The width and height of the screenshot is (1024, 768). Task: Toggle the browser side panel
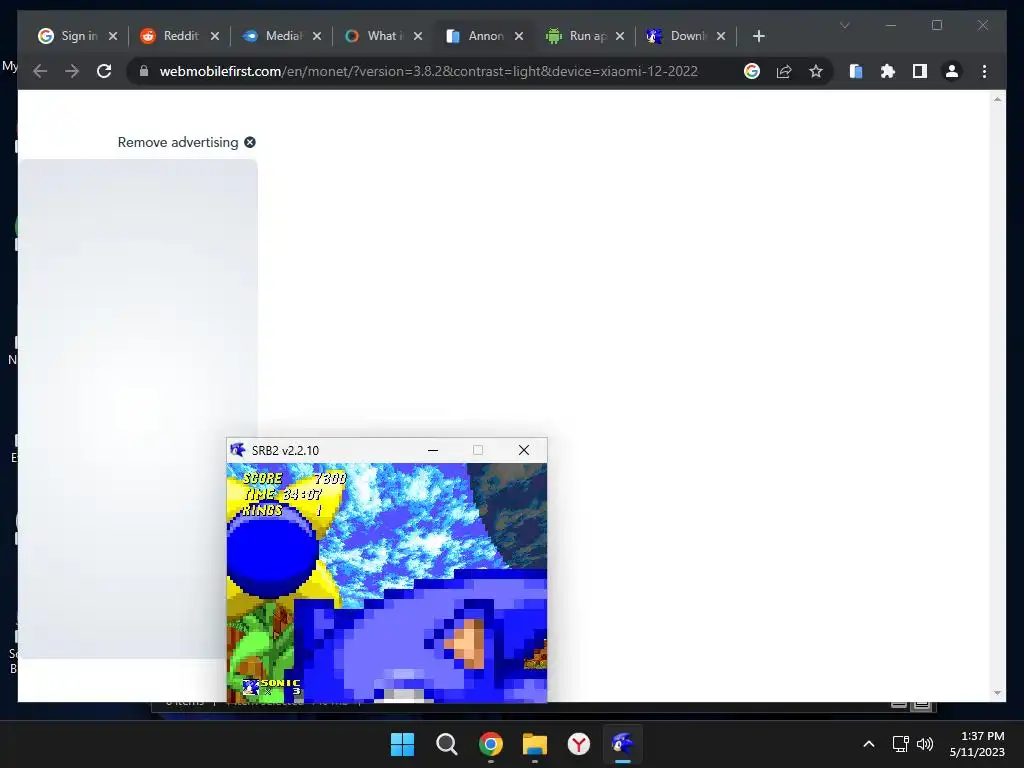(x=920, y=71)
